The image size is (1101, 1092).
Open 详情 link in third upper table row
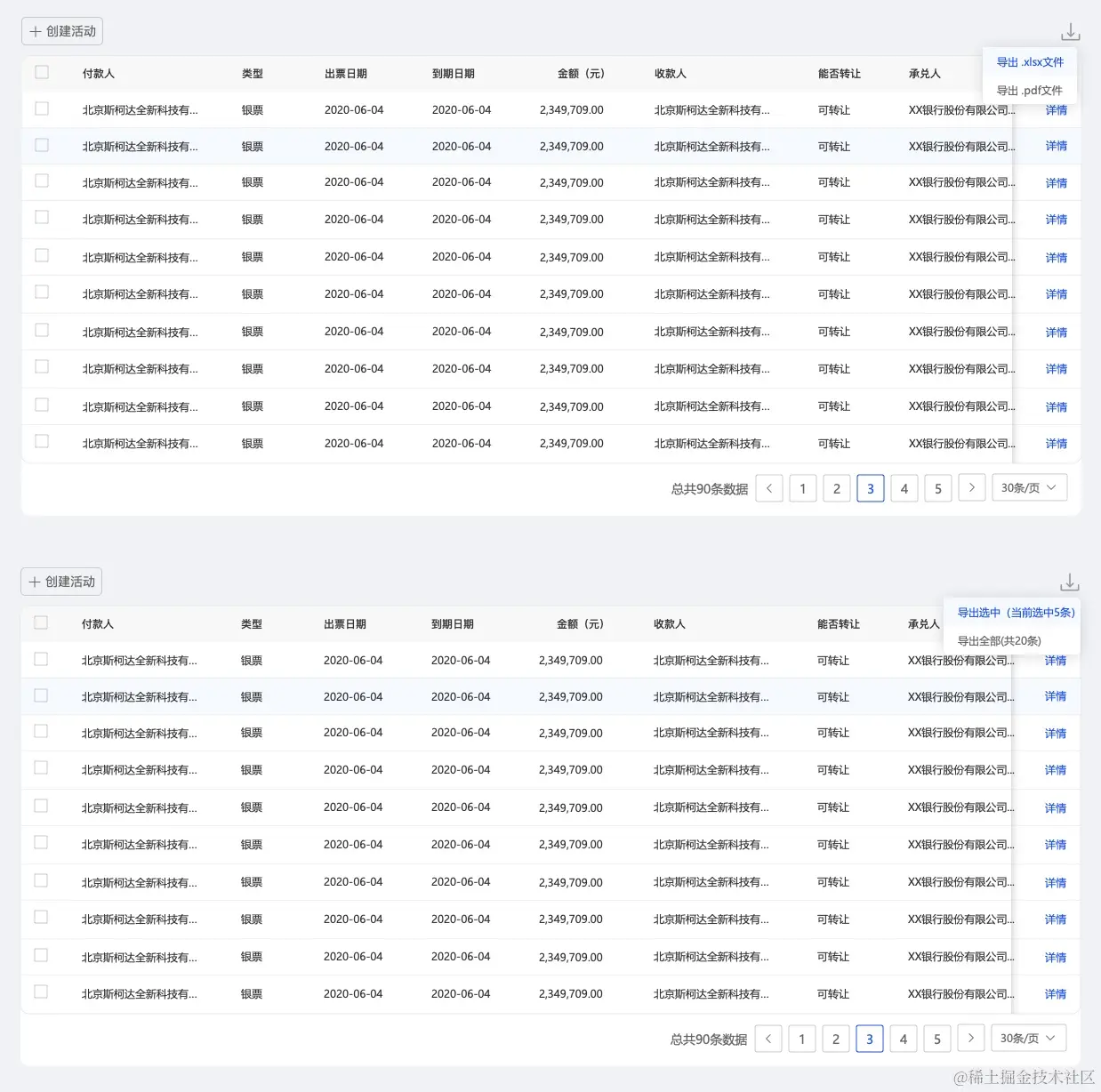click(x=1057, y=182)
